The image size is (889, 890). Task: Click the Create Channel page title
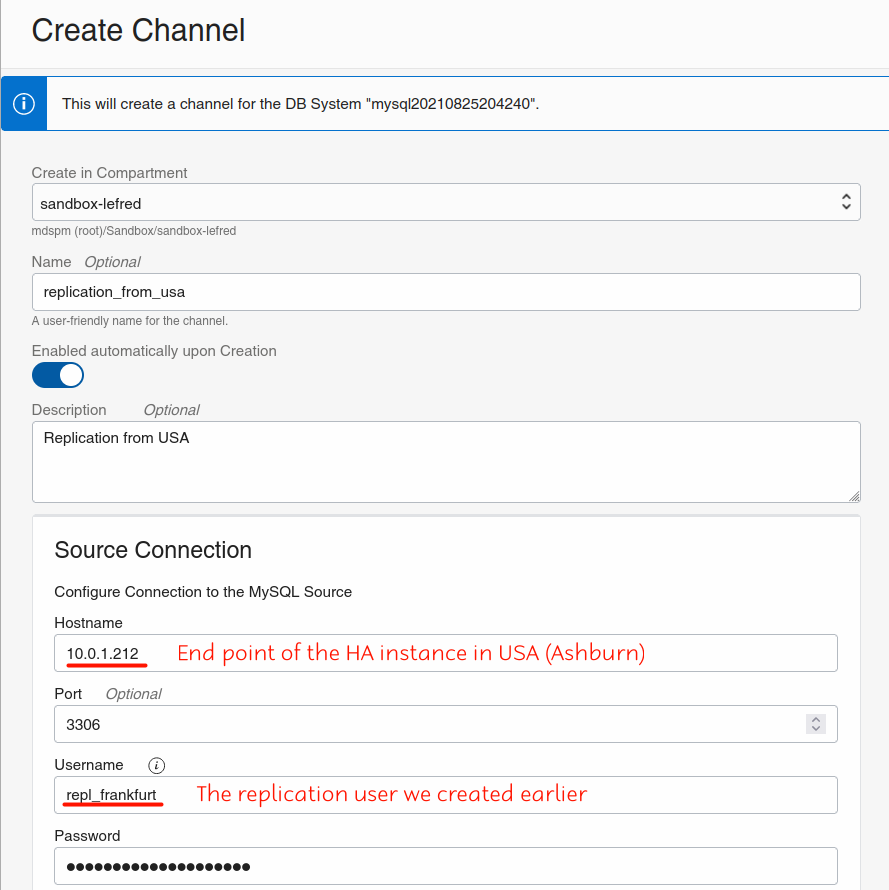tap(138, 30)
